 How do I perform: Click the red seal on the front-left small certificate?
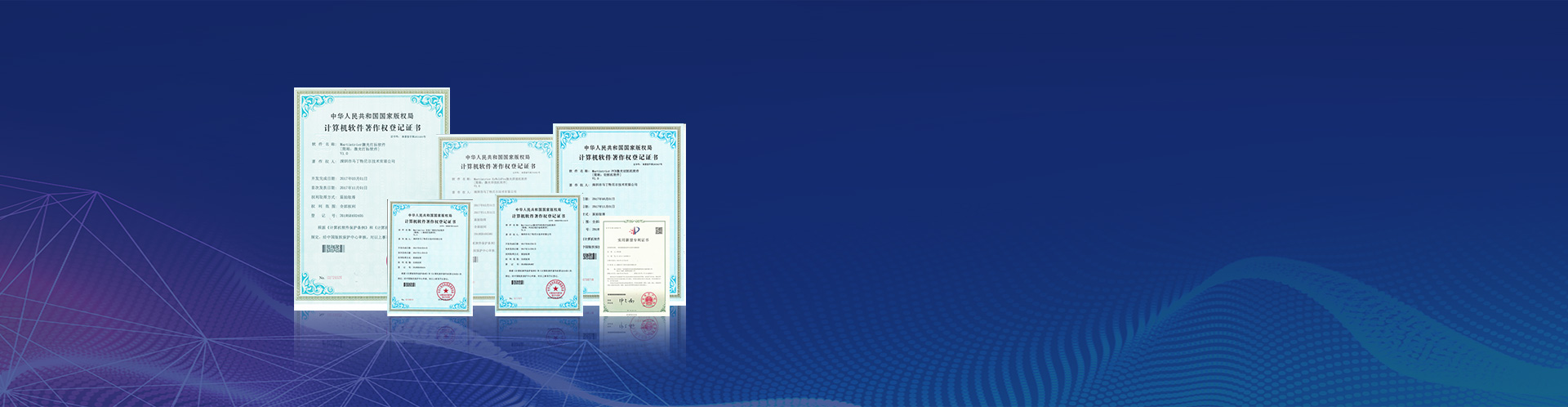point(445,291)
